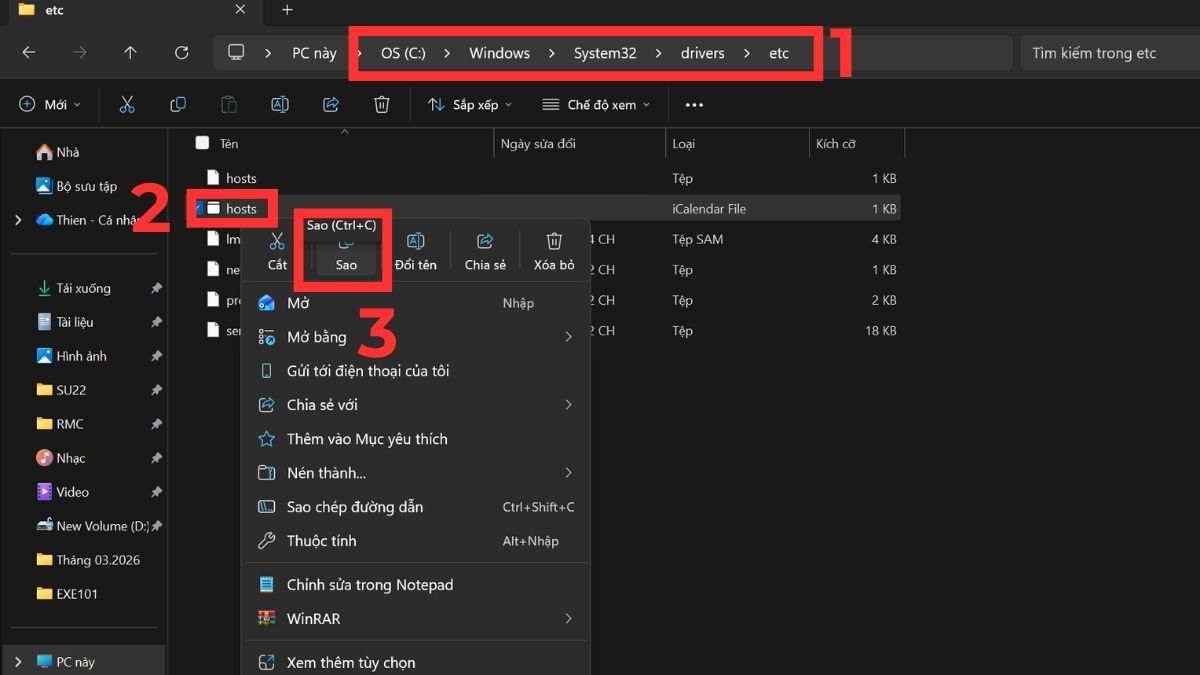Click the Tìm kiếm trong etc search field
The height and width of the screenshot is (675, 1200).
1100,52
